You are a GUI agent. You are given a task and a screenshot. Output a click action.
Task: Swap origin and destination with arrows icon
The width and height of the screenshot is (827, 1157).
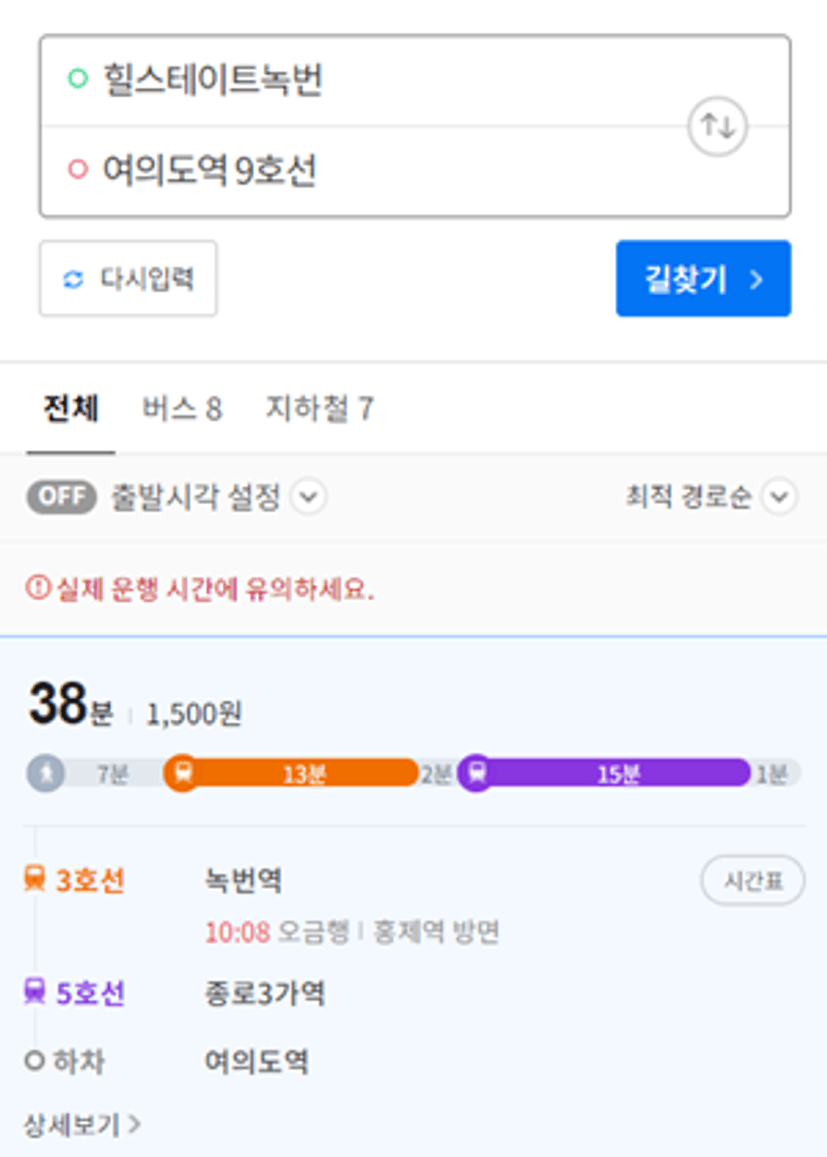pyautogui.click(x=717, y=126)
